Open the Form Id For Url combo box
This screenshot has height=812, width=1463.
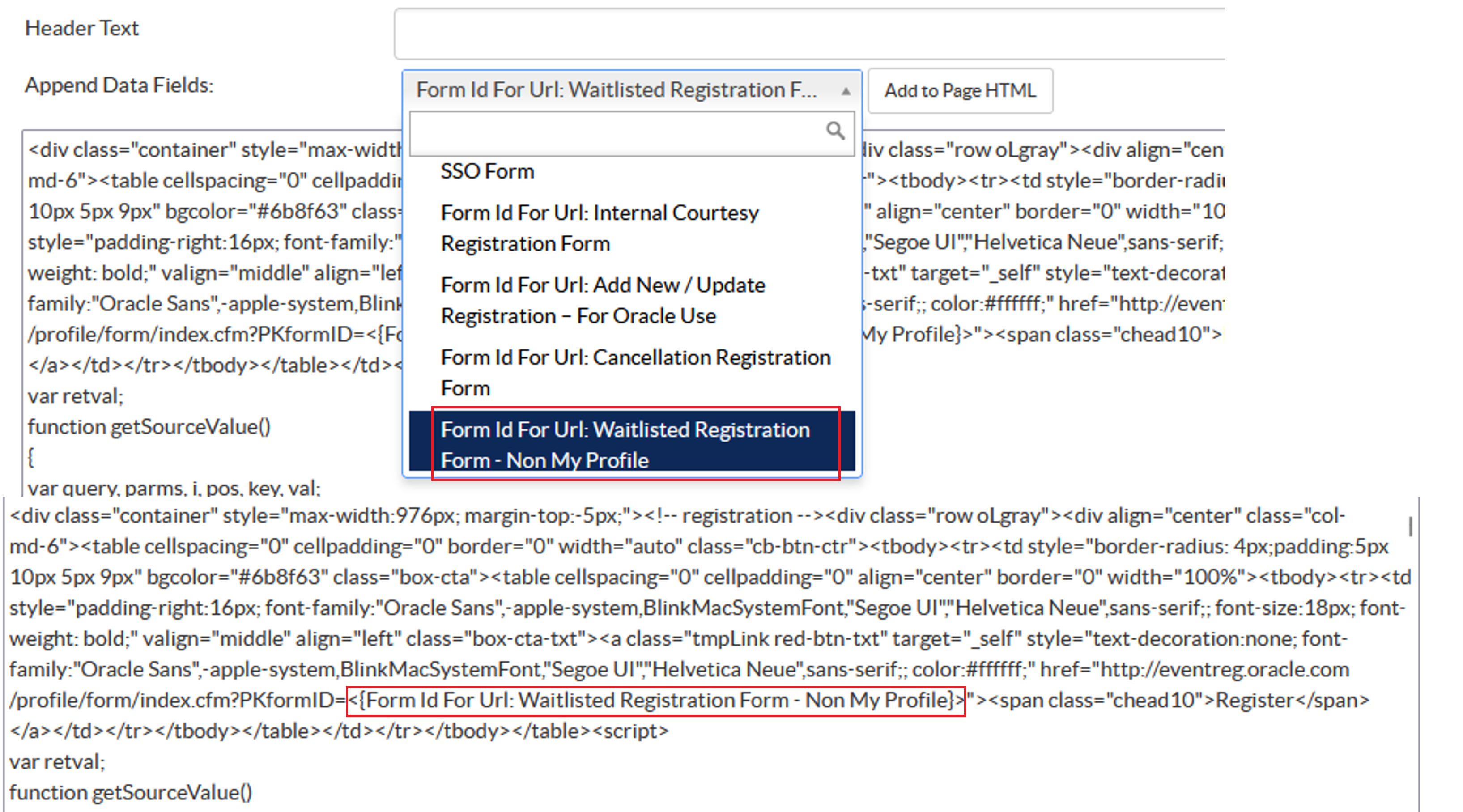pyautogui.click(x=616, y=90)
